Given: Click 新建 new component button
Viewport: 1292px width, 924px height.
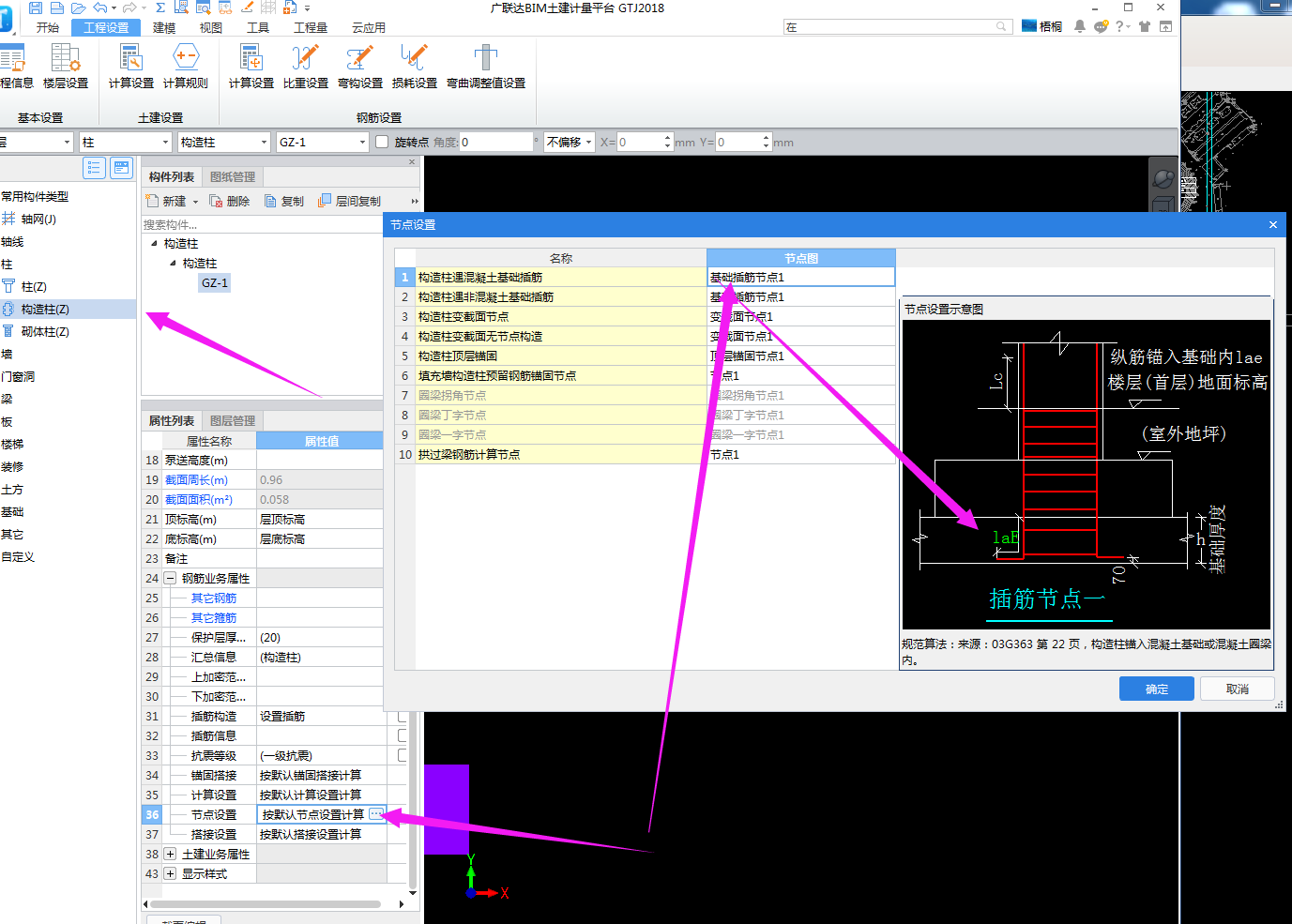Looking at the screenshot, I should point(166,201).
